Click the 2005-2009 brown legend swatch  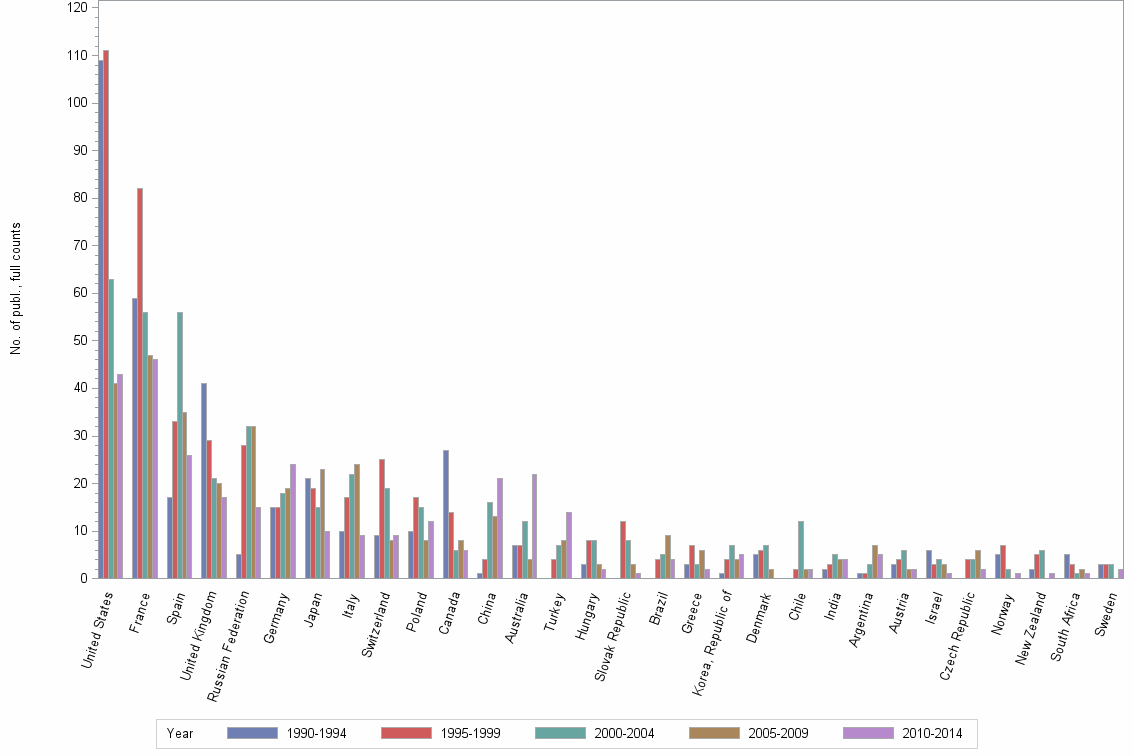tap(714, 733)
